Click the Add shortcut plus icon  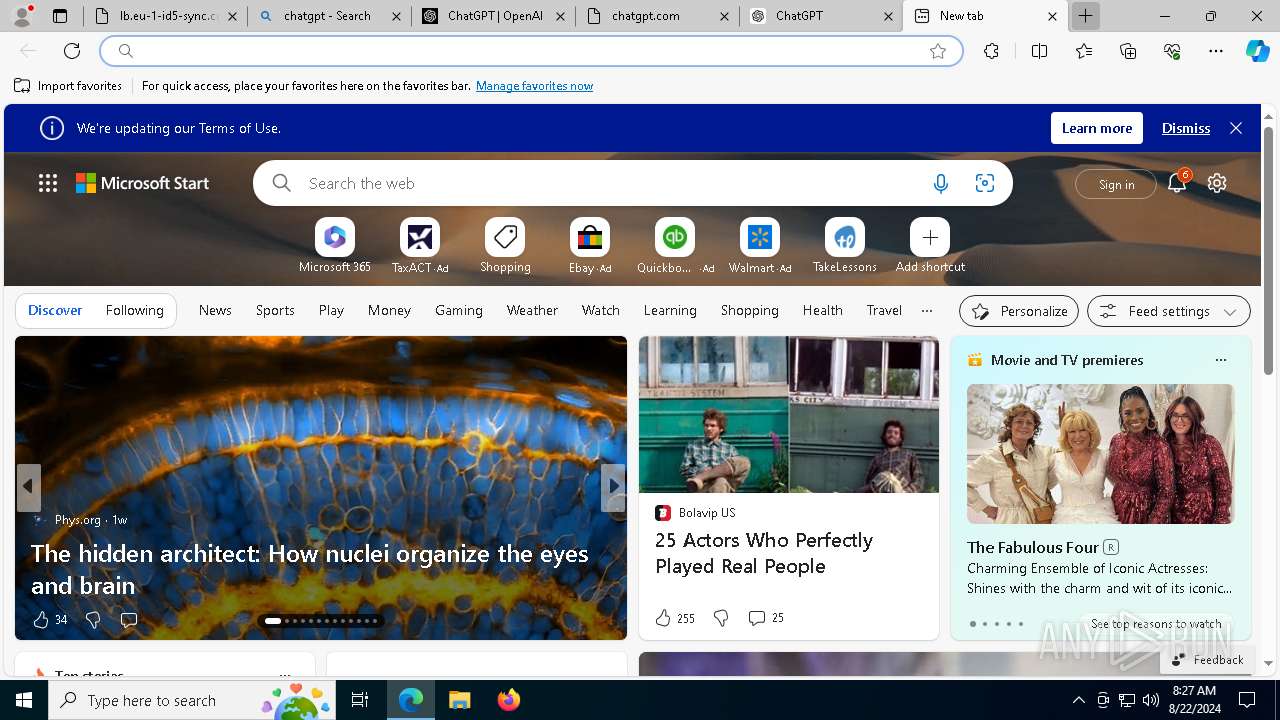(930, 238)
